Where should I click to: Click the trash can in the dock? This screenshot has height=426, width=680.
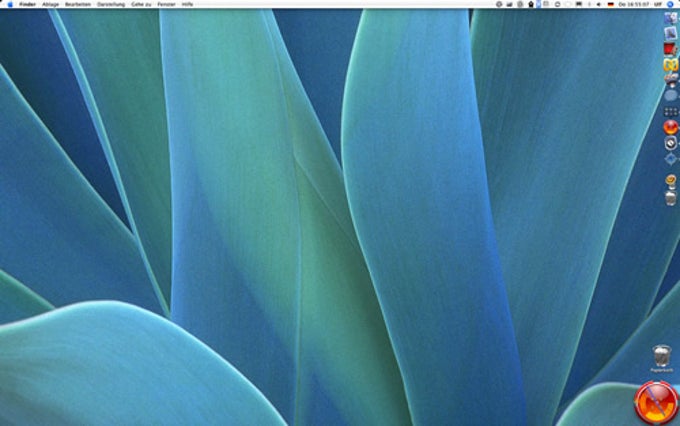coord(670,197)
